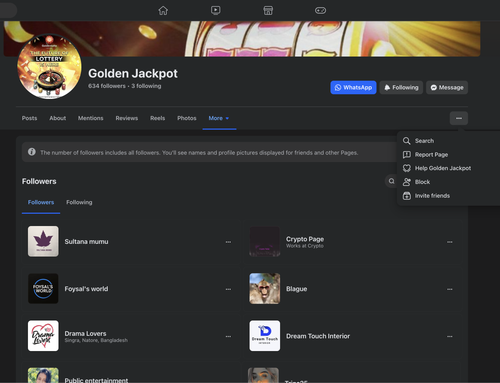This screenshot has height=383, width=500.
Task: Click the Drama Lovers name link
Action: 85,333
